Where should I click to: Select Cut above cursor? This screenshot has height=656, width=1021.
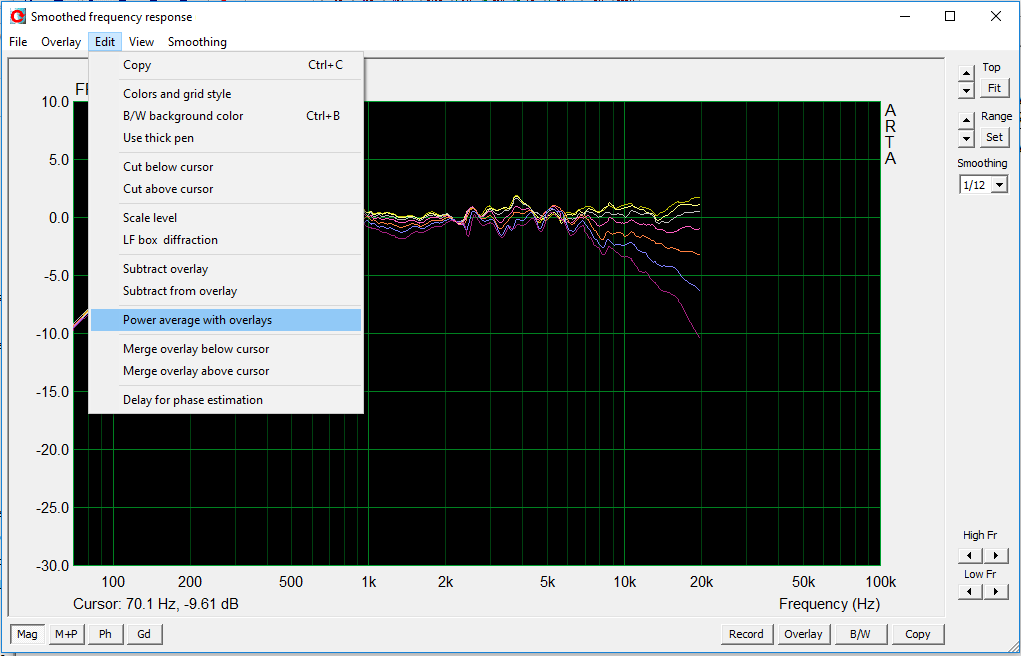[x=226, y=189]
